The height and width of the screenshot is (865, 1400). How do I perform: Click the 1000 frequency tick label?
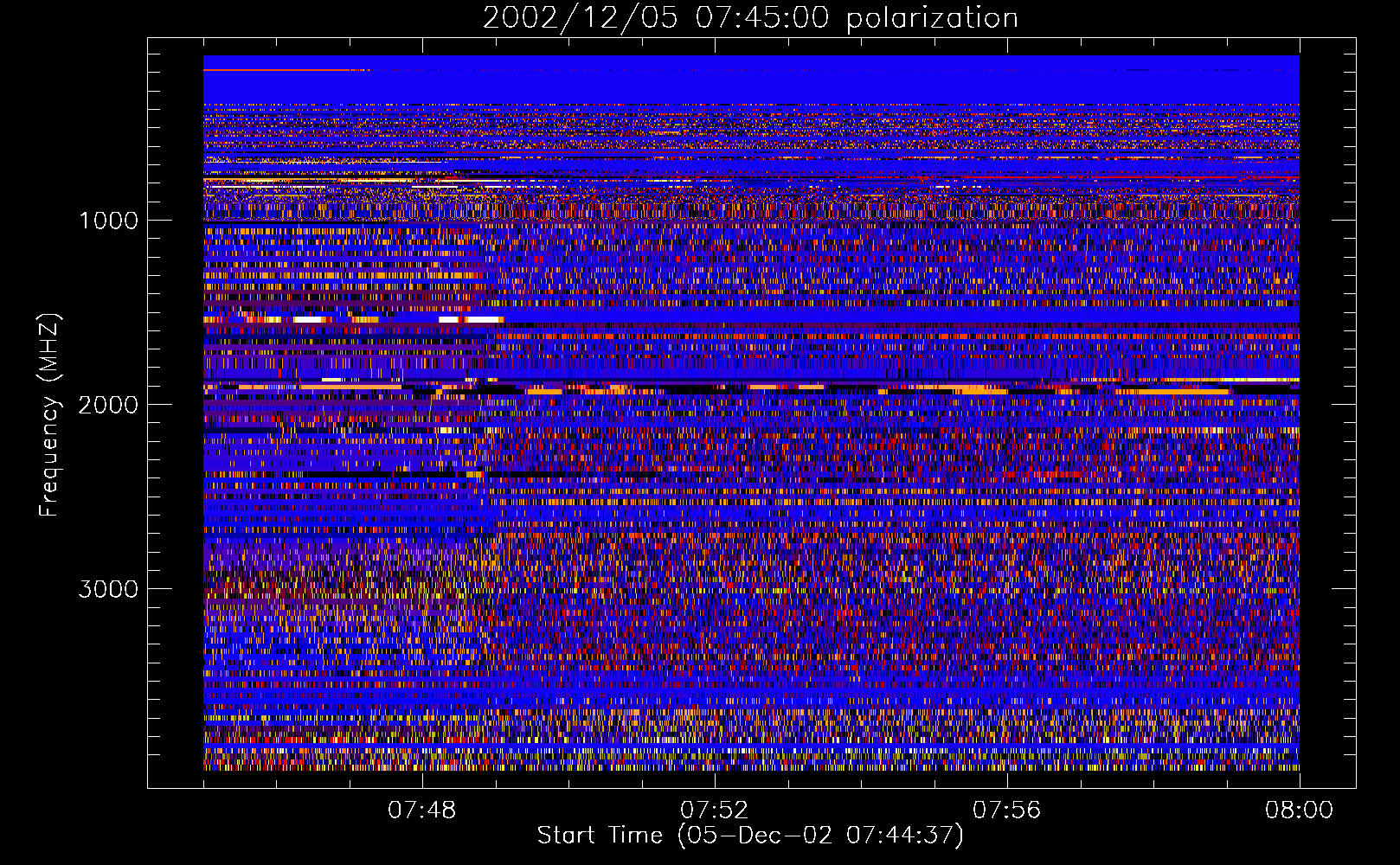[x=108, y=221]
